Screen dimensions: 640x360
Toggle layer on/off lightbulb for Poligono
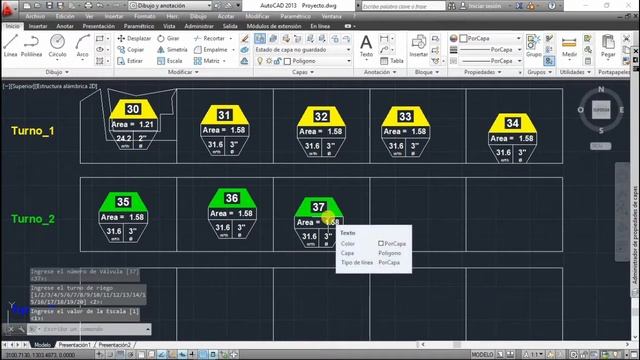(260, 61)
